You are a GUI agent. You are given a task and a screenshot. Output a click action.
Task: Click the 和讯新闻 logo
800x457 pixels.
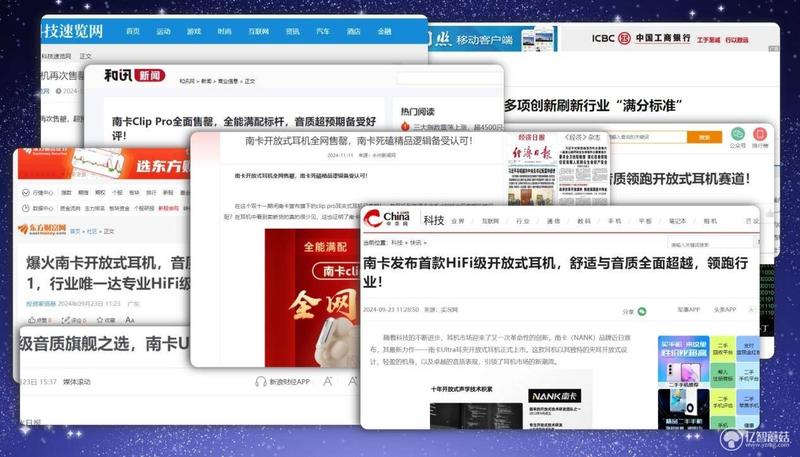pos(135,75)
